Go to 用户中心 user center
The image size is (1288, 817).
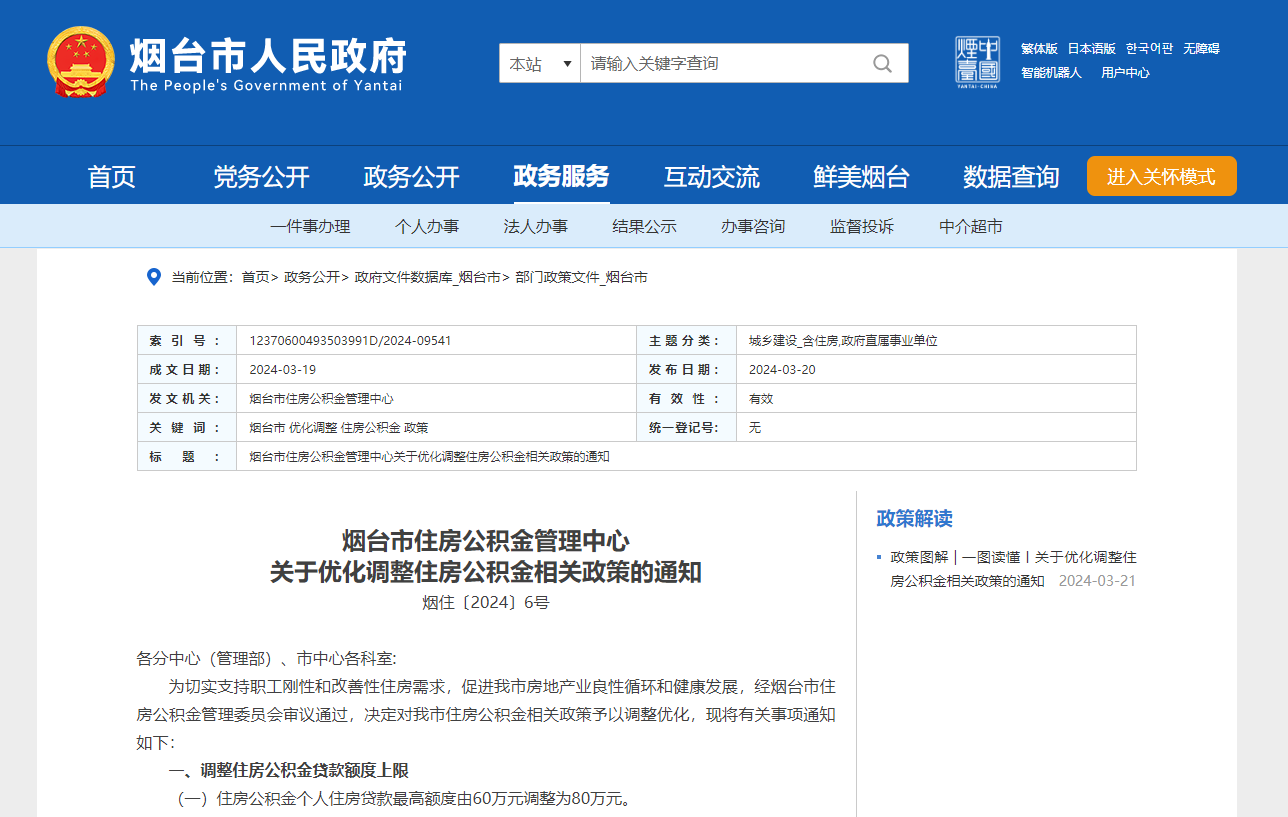[x=1125, y=73]
